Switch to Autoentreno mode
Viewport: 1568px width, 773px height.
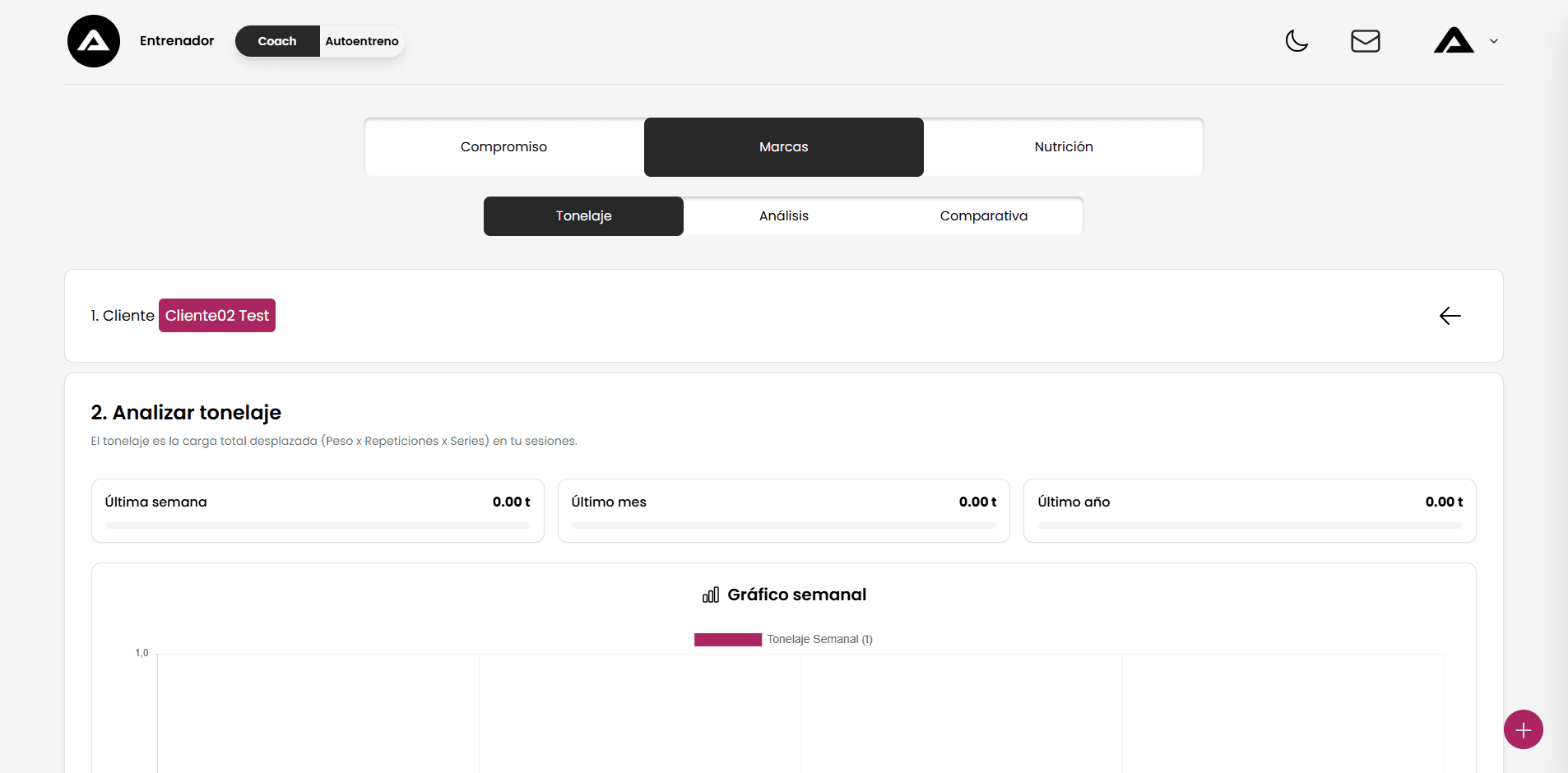coord(361,41)
